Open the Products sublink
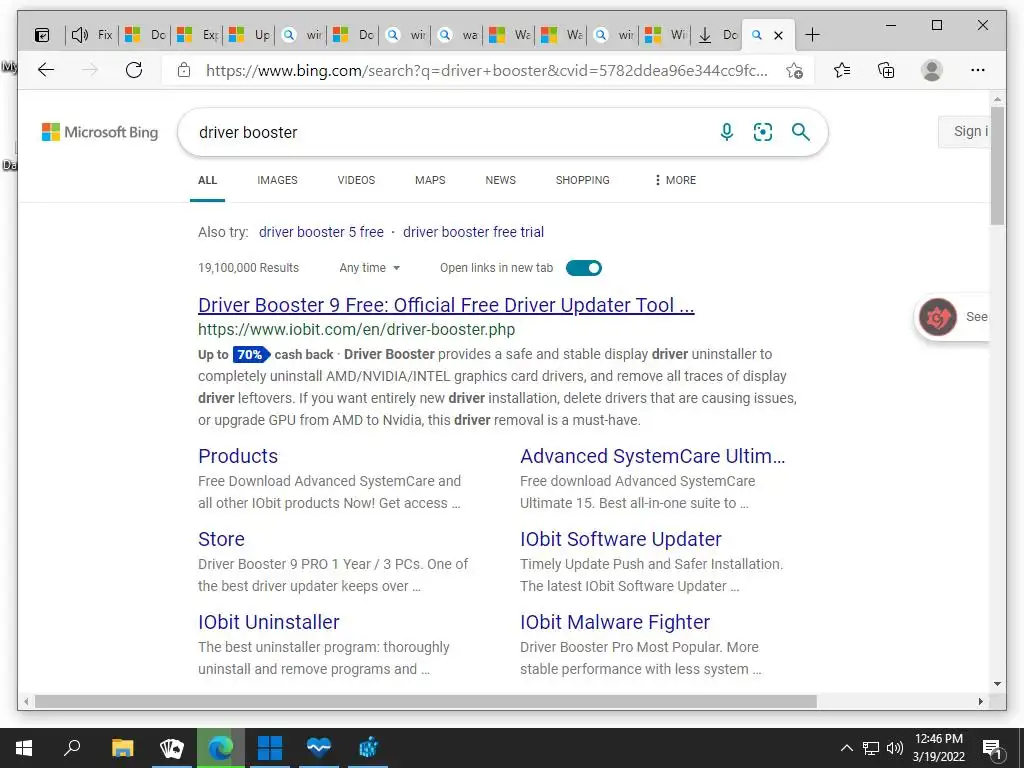This screenshot has height=768, width=1024. pos(238,456)
